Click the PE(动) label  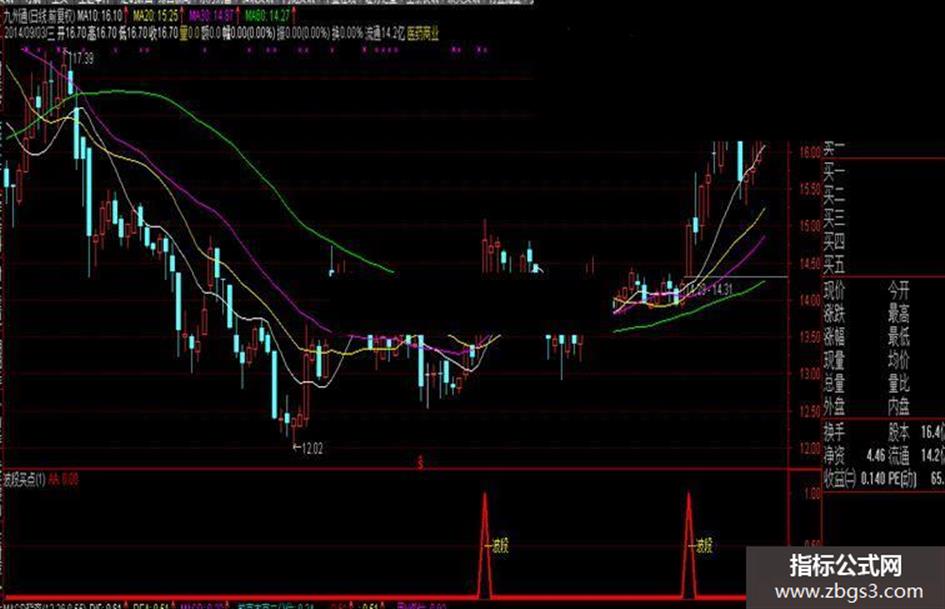900,479
